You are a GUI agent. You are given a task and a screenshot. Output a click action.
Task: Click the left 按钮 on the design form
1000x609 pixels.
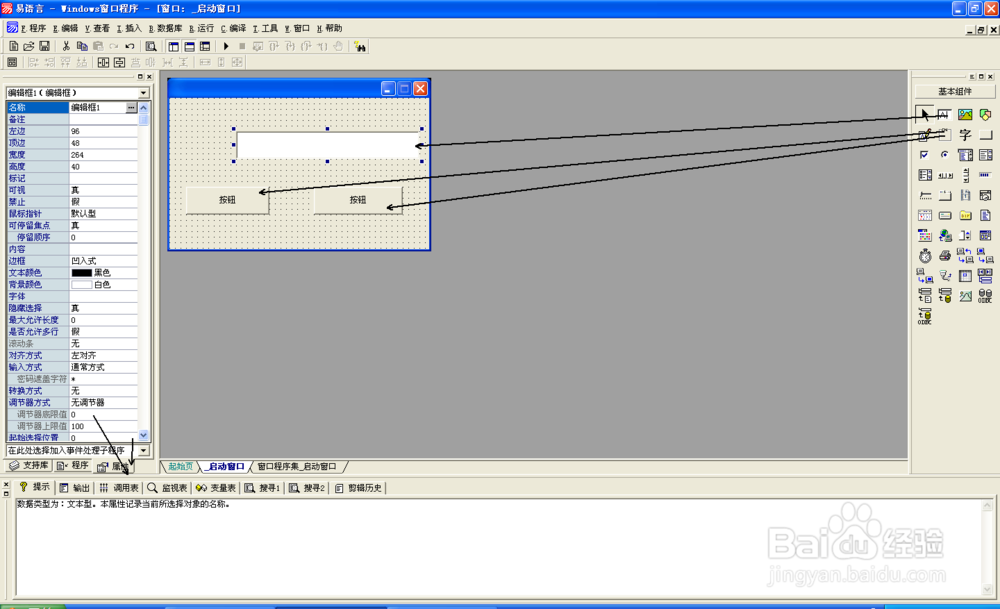coord(227,200)
